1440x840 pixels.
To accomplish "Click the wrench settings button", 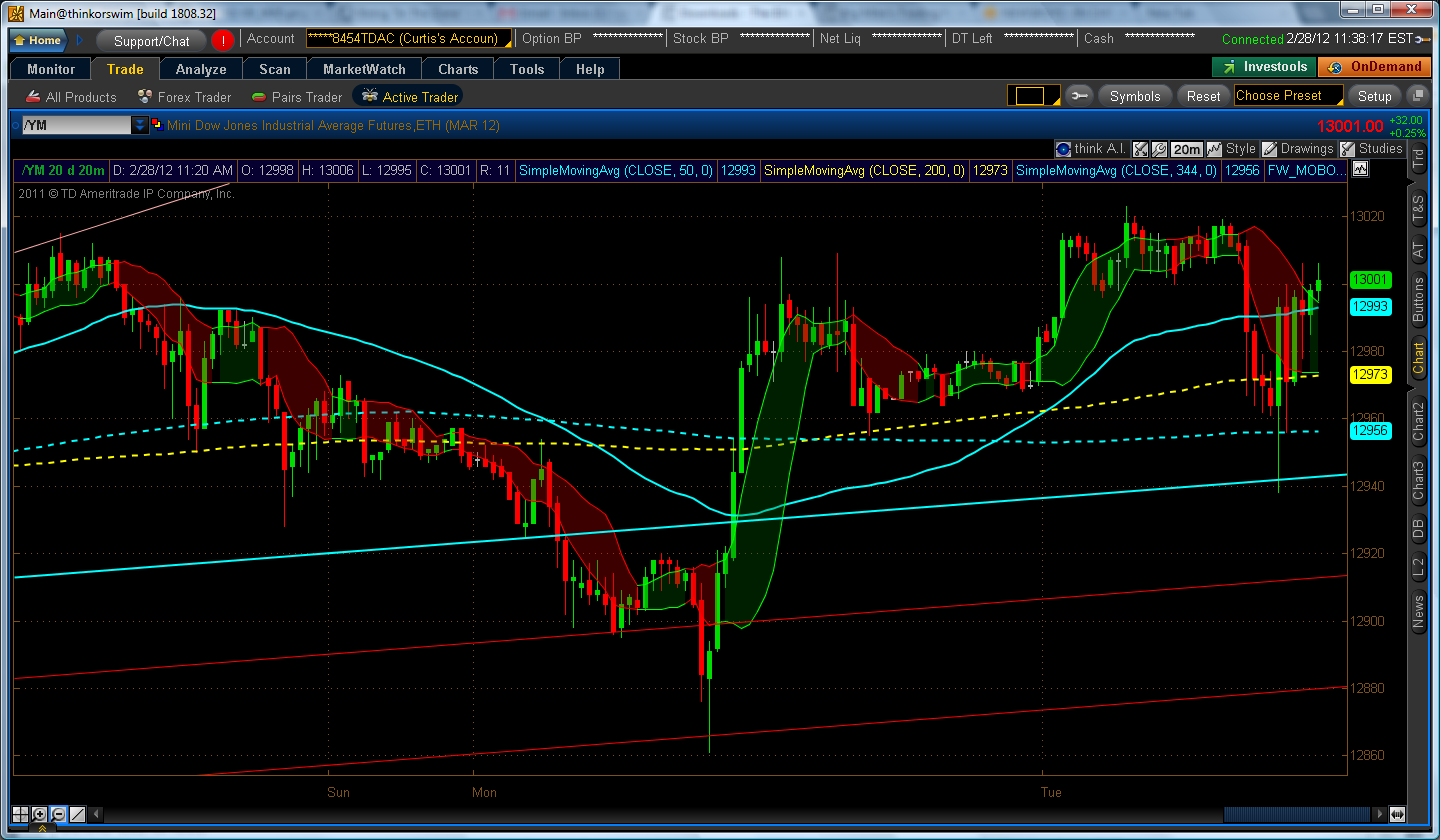I will (x=1079, y=96).
